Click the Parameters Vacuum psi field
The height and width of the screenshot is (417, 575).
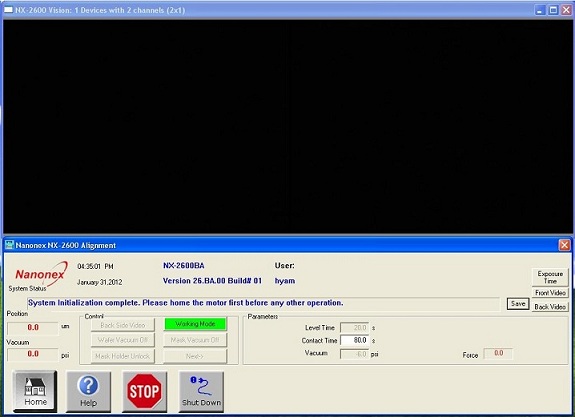click(x=354, y=354)
